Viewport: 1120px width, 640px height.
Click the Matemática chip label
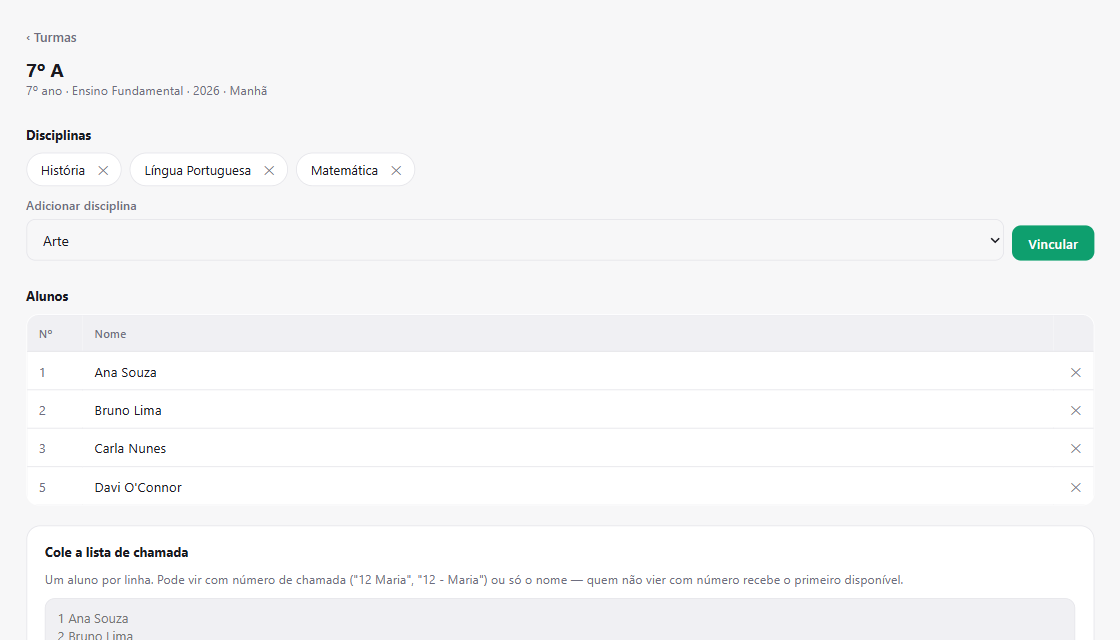(x=344, y=170)
